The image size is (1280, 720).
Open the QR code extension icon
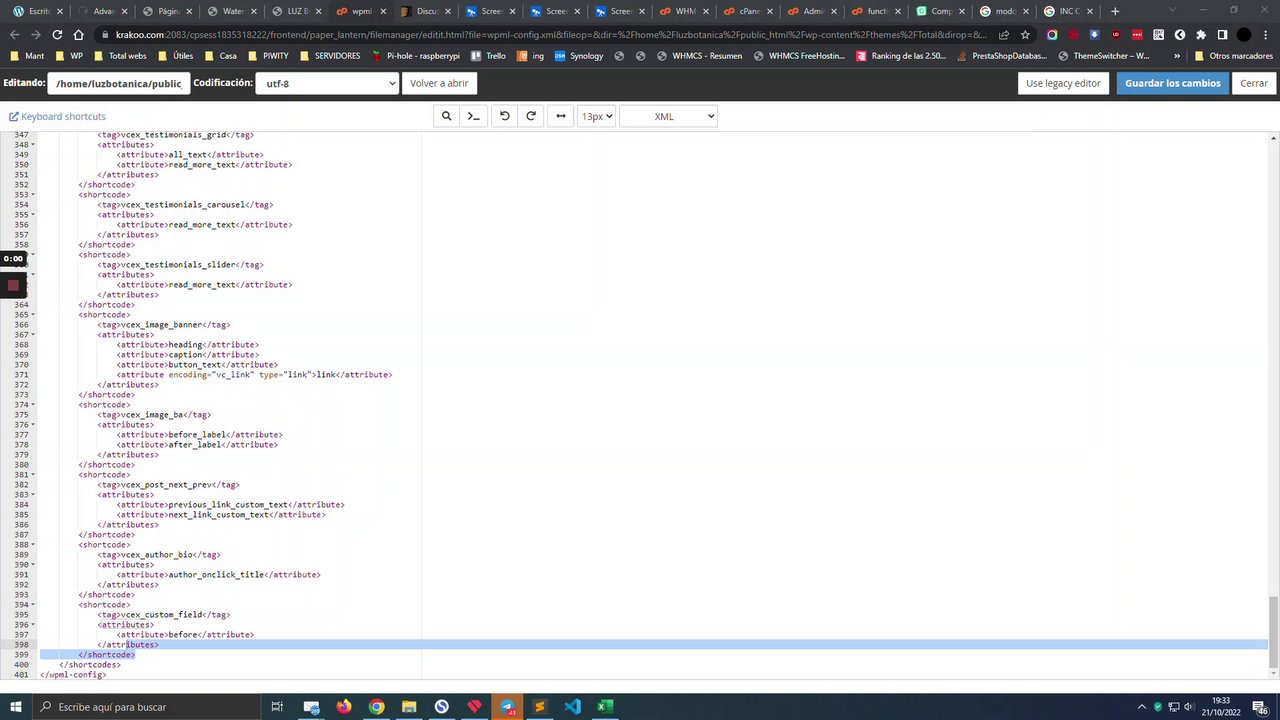1159,34
